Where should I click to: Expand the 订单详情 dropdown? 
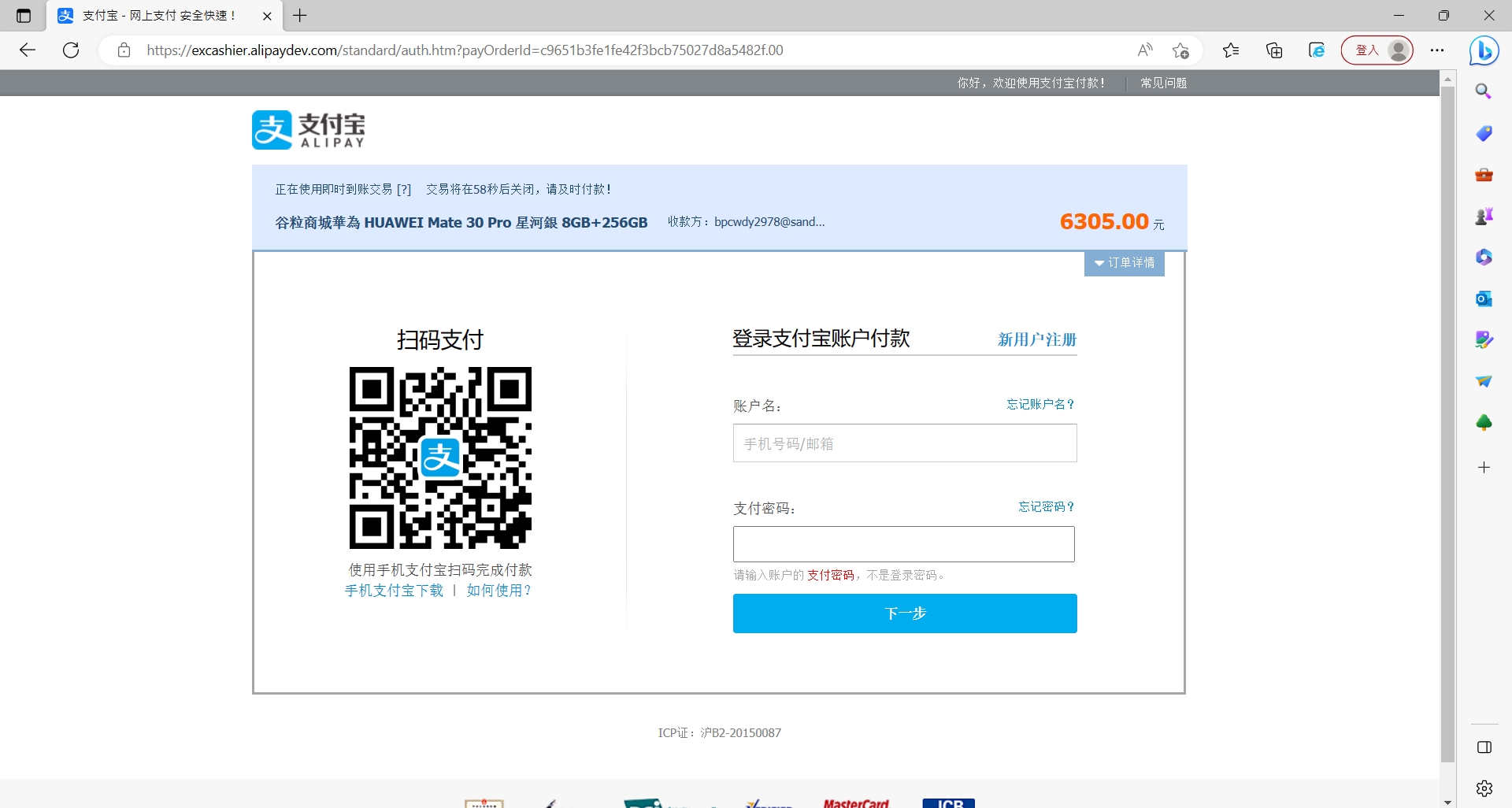coord(1124,263)
